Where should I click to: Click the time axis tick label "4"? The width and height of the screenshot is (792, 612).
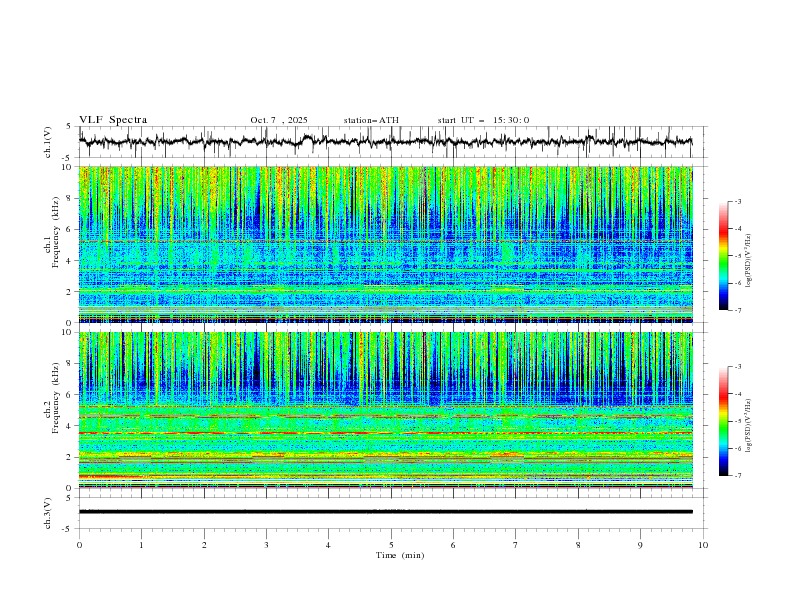(x=328, y=545)
